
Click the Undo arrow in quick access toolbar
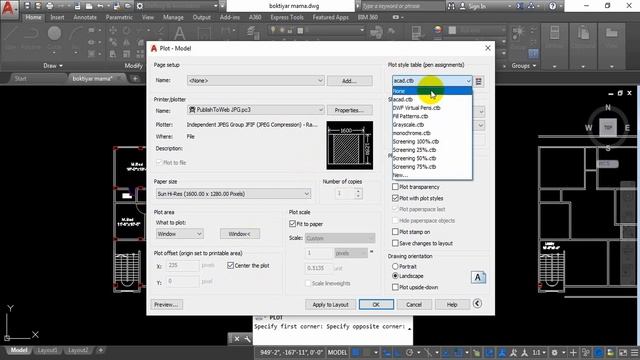(101, 6)
